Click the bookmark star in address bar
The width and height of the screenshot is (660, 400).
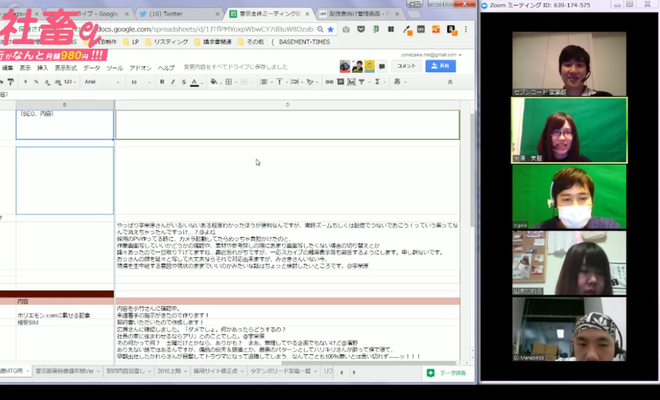331,29
